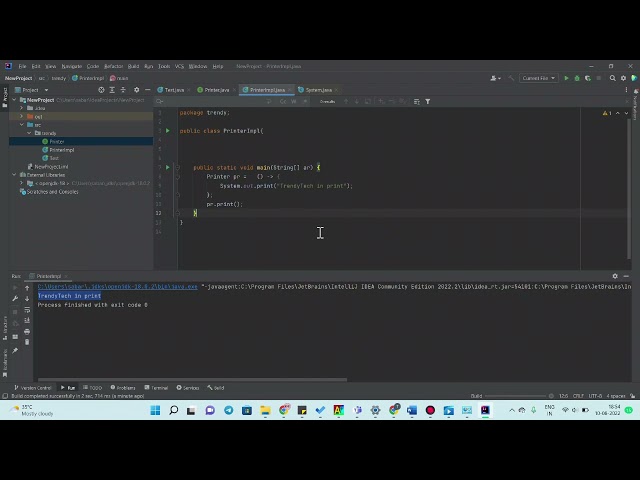Collapse External Libraries node
The image size is (640, 480).
pyautogui.click(x=15, y=175)
